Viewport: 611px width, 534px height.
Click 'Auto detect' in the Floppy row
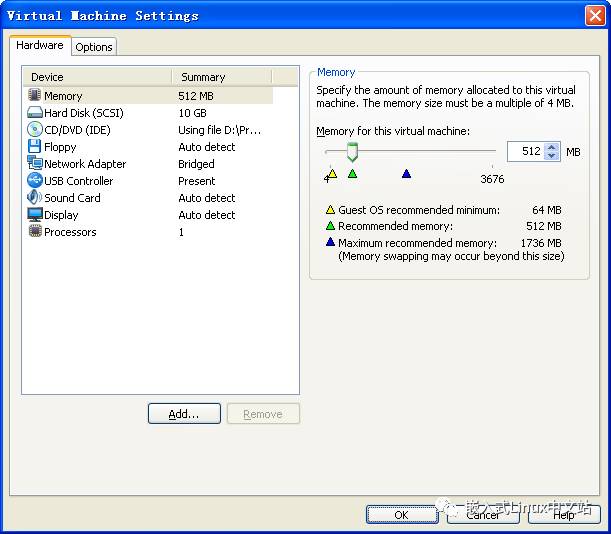point(207,147)
